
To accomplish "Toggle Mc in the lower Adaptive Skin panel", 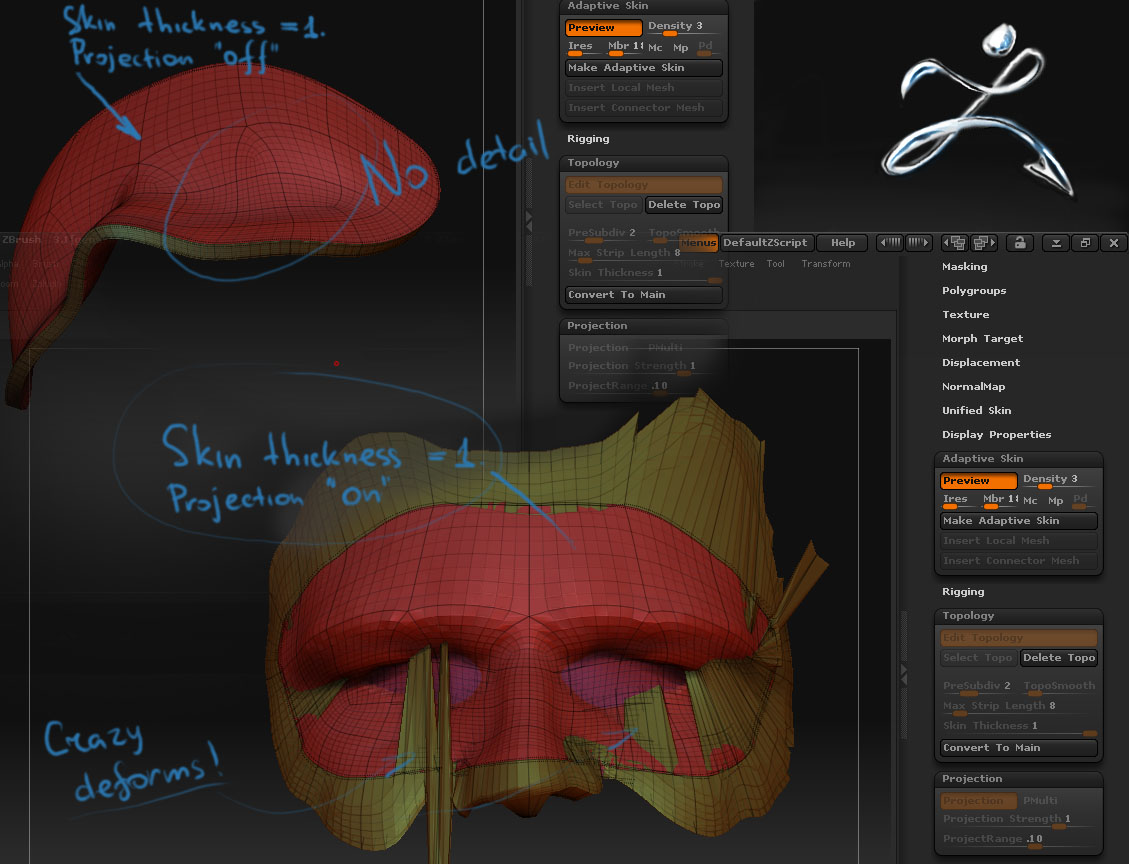I will coord(1030,500).
